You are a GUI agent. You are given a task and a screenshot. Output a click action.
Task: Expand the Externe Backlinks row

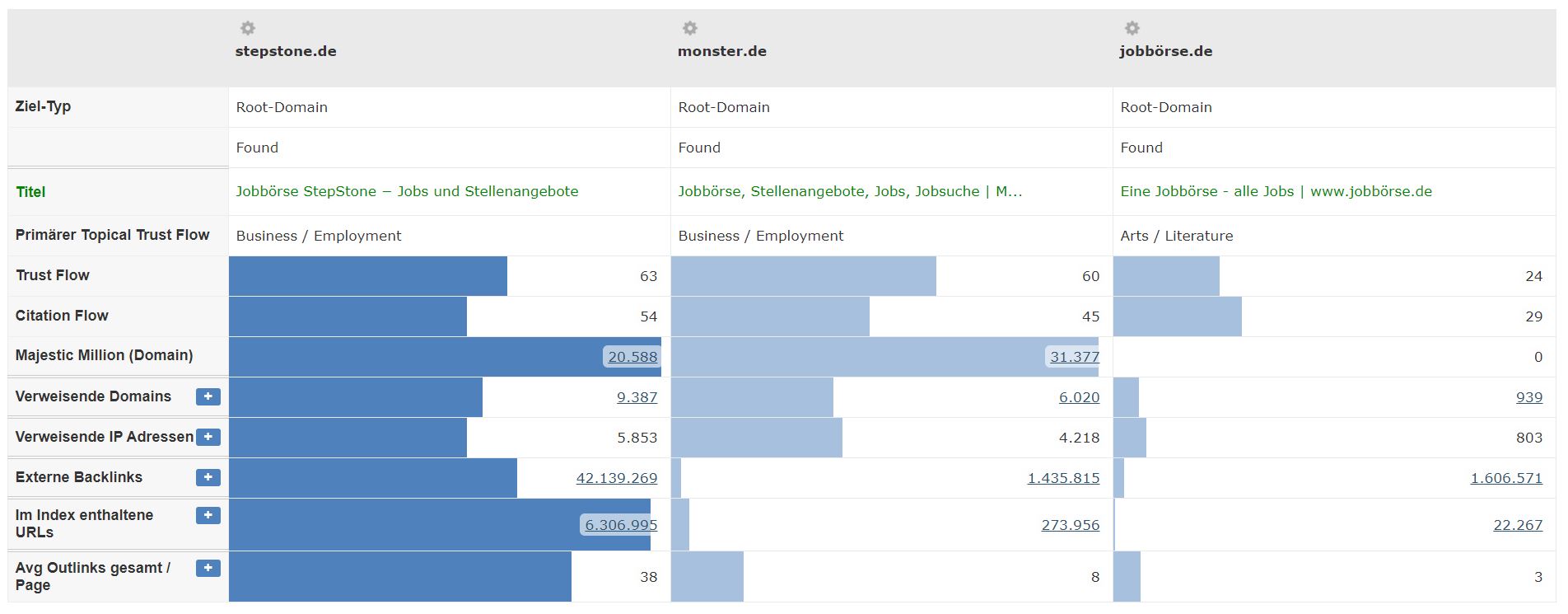pos(208,477)
